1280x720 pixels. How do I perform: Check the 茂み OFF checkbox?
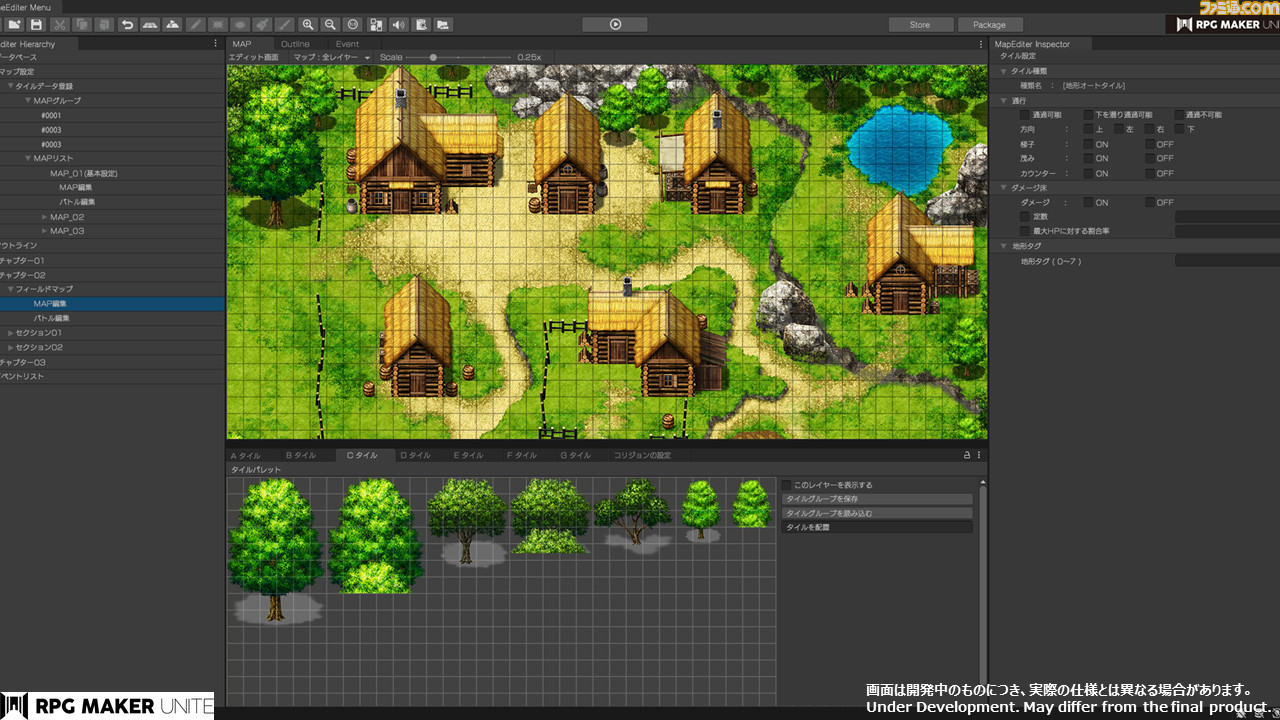coord(1150,158)
